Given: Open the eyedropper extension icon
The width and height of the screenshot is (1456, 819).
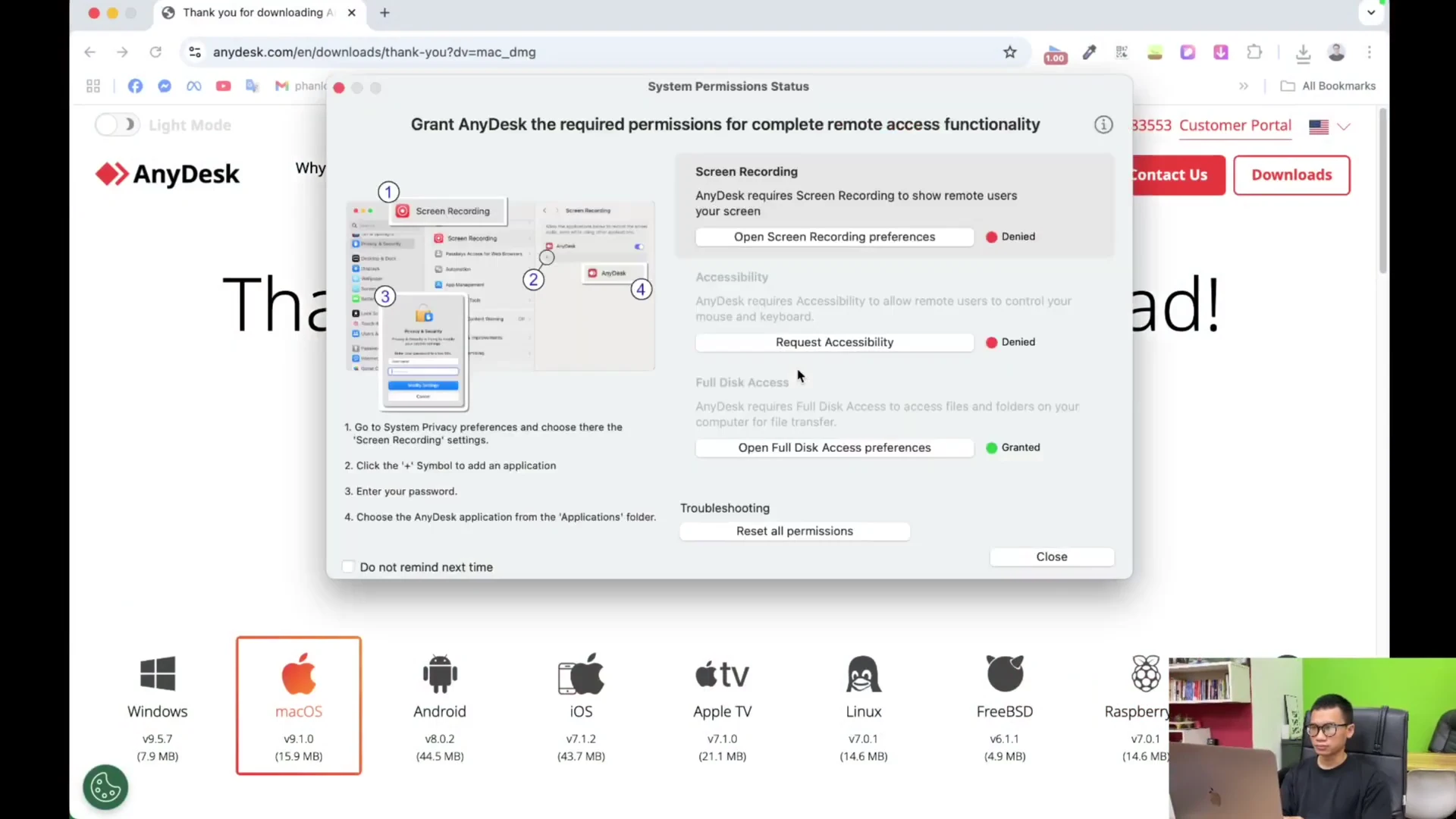Looking at the screenshot, I should (1089, 52).
